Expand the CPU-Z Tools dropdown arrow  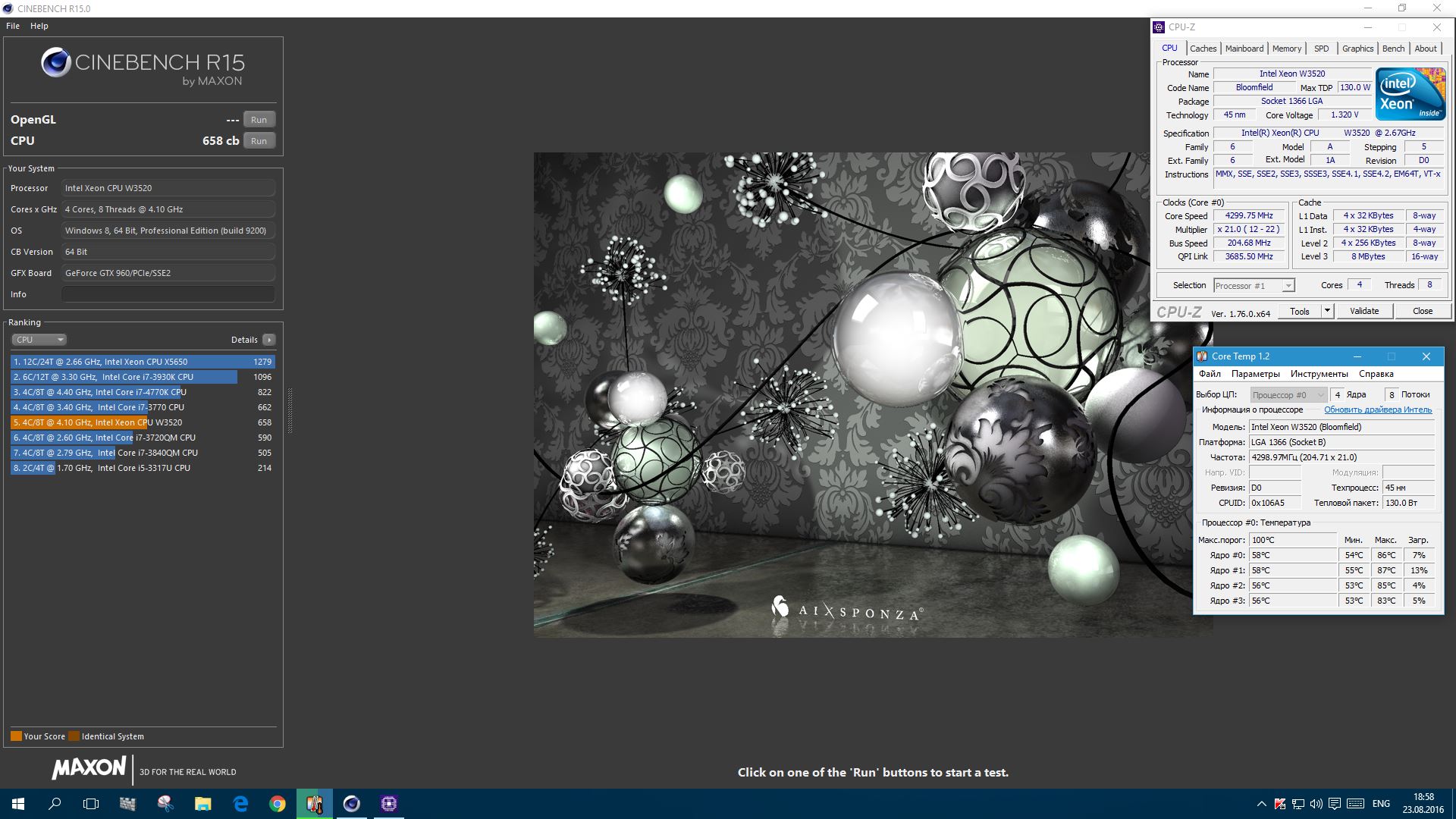tap(1327, 311)
